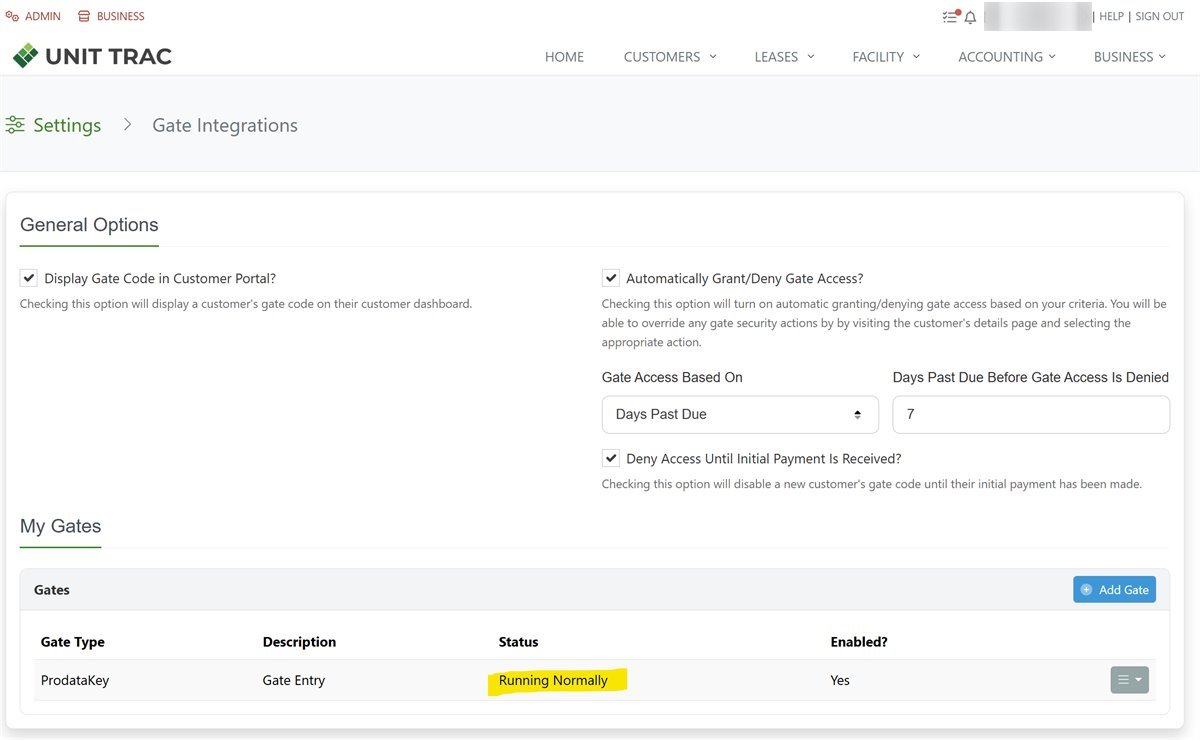Image resolution: width=1200 pixels, height=740 pixels.
Task: Click the My Gates heading
Action: click(x=60, y=526)
